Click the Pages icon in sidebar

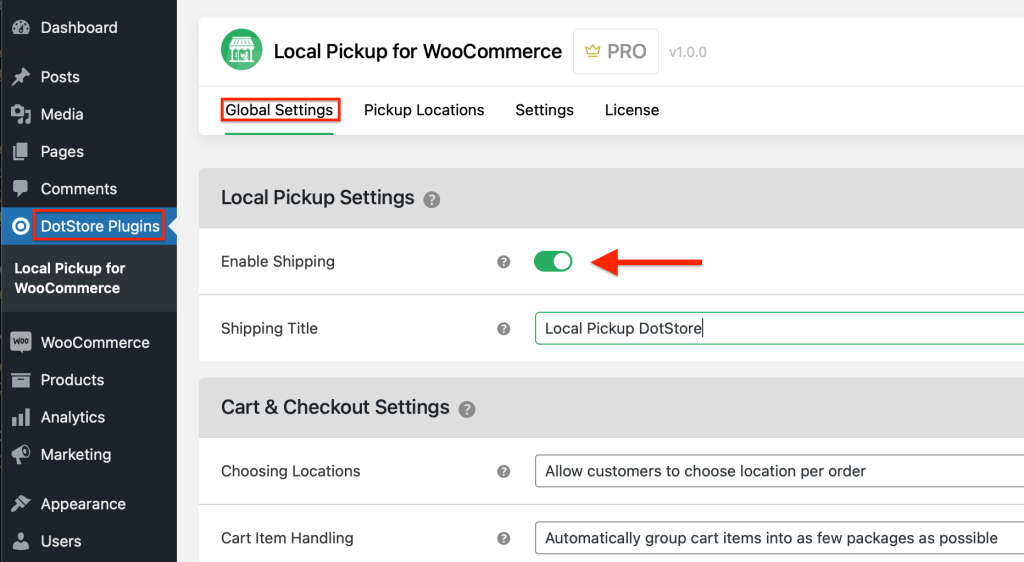pos(21,151)
